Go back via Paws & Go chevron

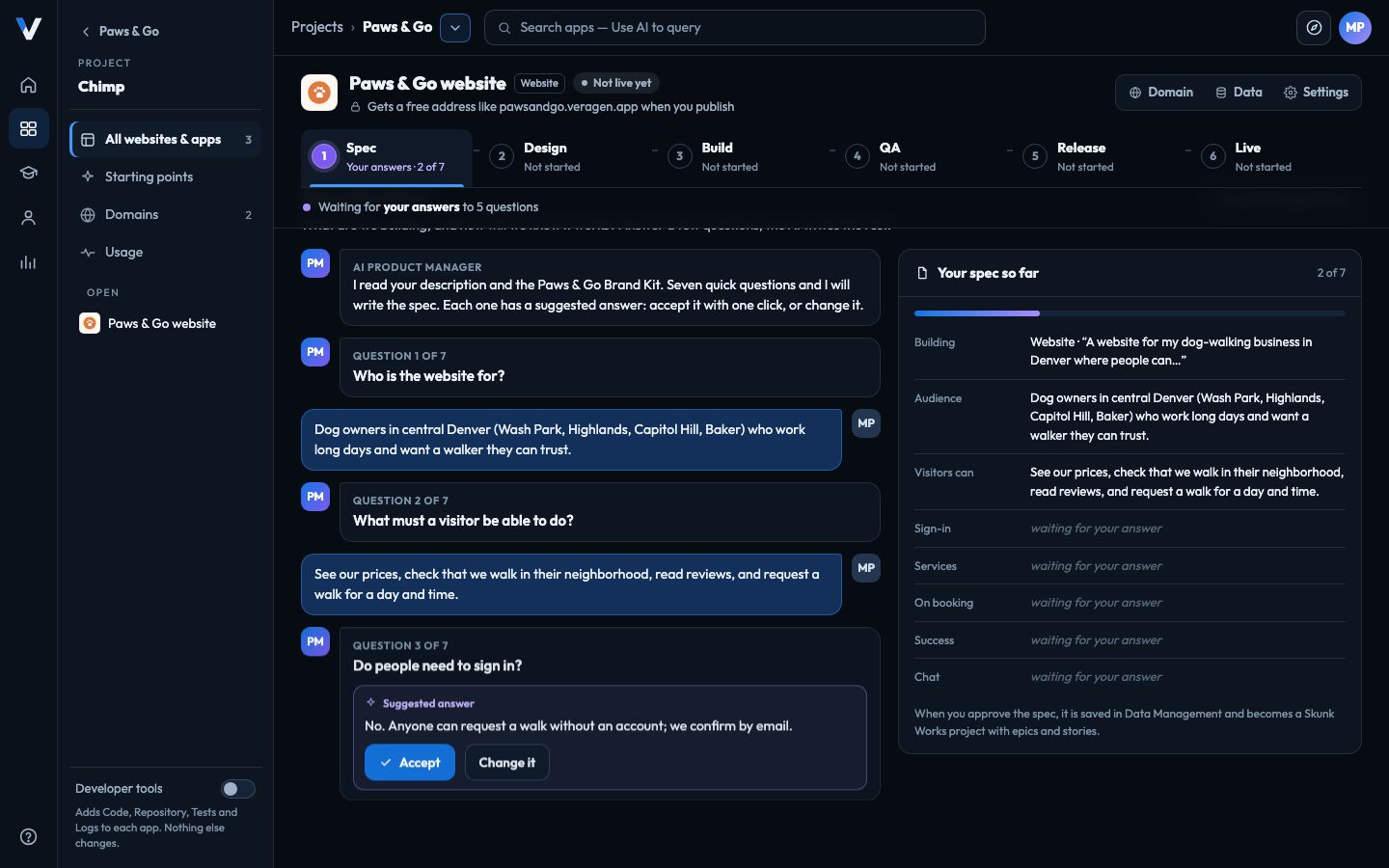pos(120,31)
